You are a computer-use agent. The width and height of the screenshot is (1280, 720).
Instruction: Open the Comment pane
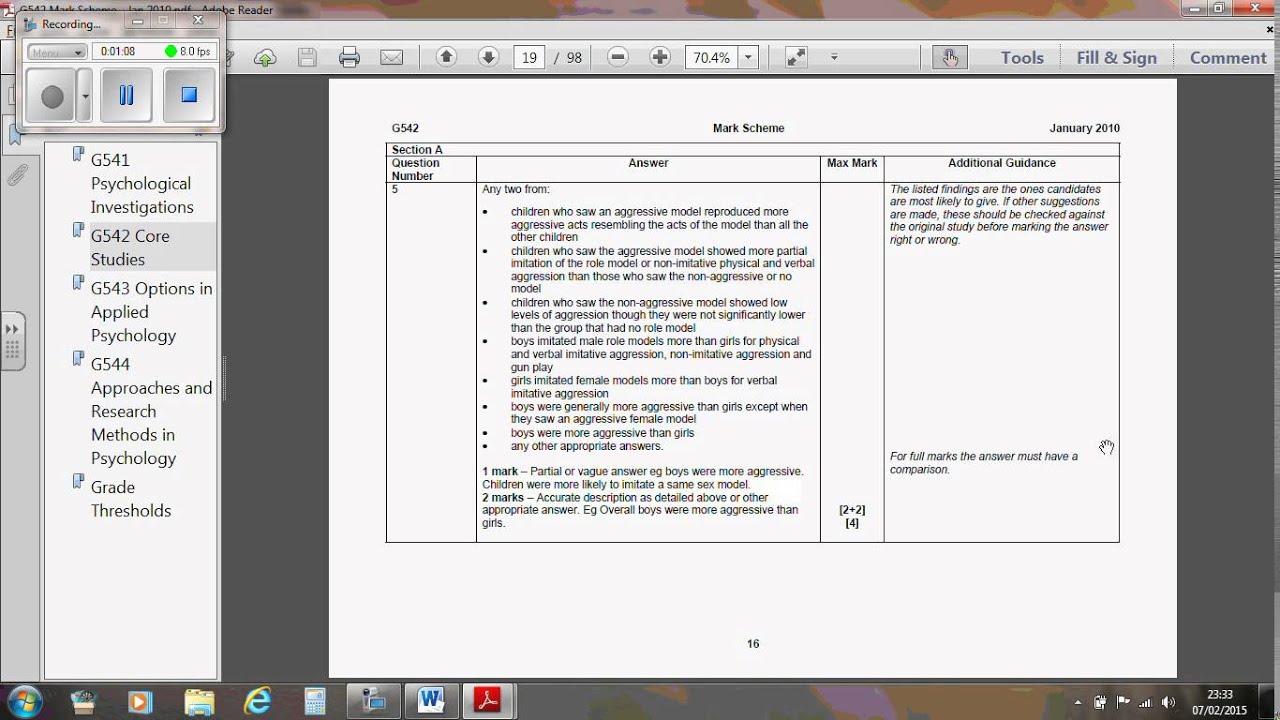[x=1228, y=58]
